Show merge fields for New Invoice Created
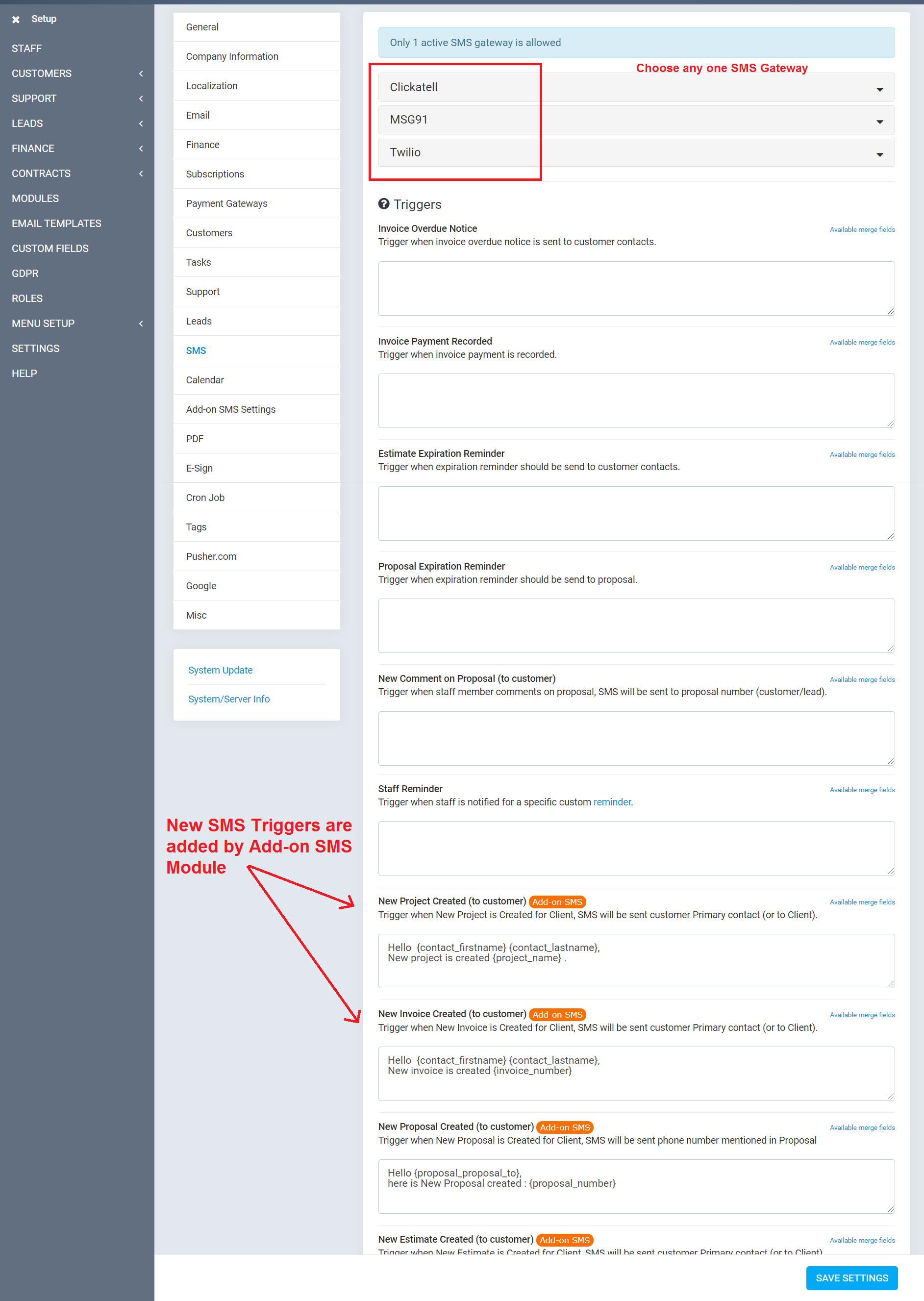Viewport: 924px width, 1301px height. 862,1015
